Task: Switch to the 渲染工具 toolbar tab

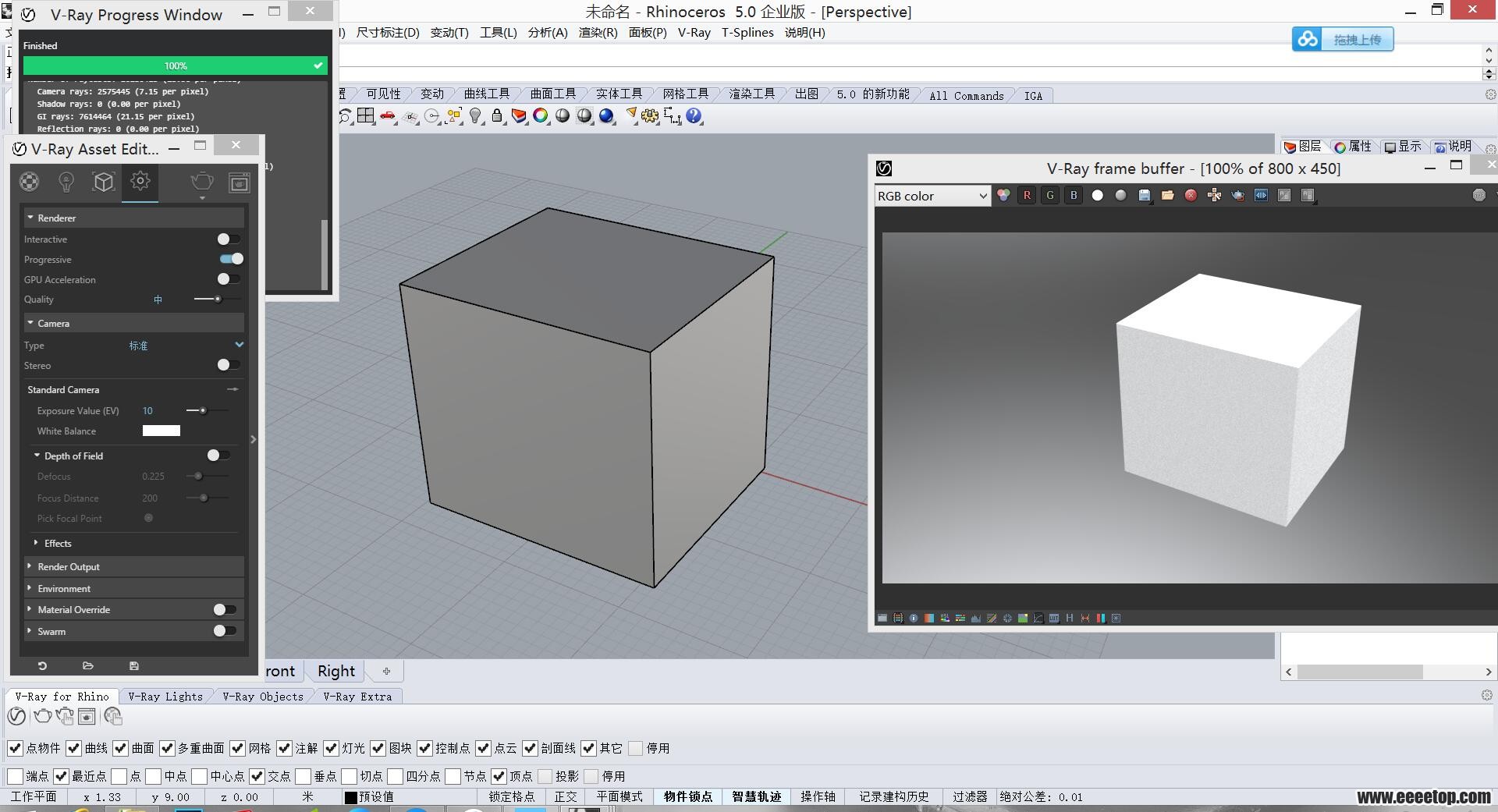Action: [752, 94]
